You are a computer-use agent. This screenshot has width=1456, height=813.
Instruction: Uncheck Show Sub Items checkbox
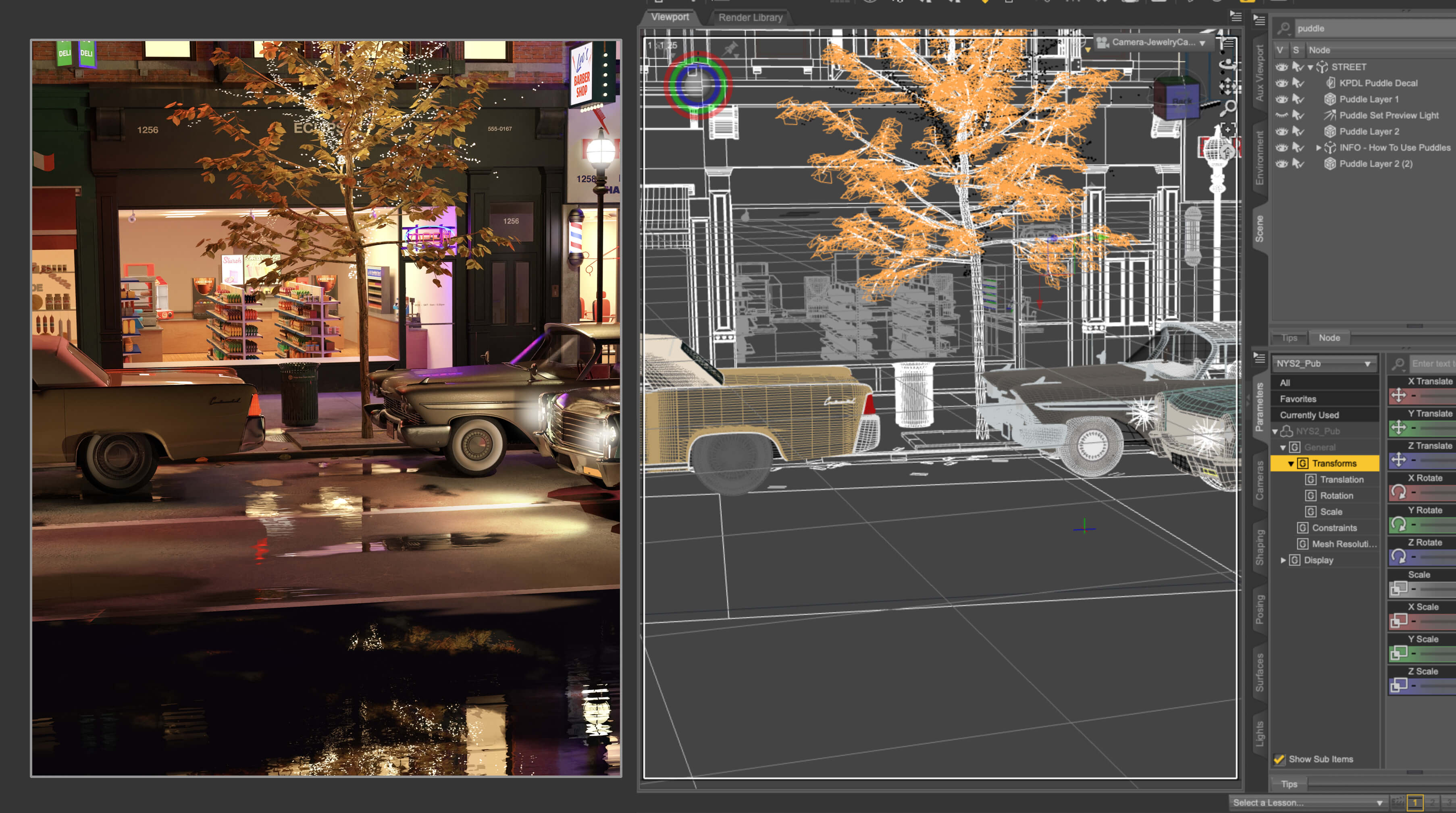1279,759
